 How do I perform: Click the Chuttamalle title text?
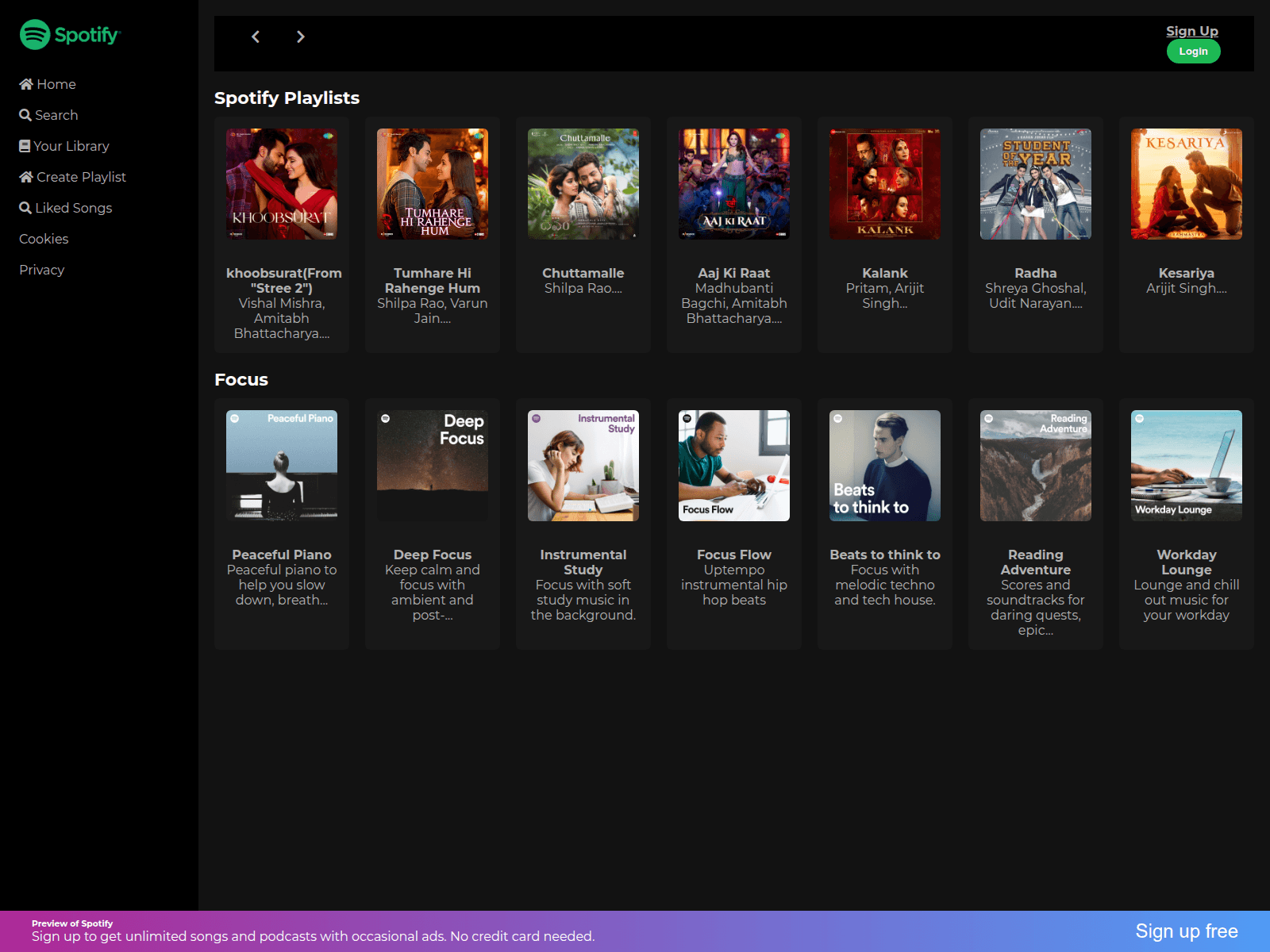[x=583, y=273]
